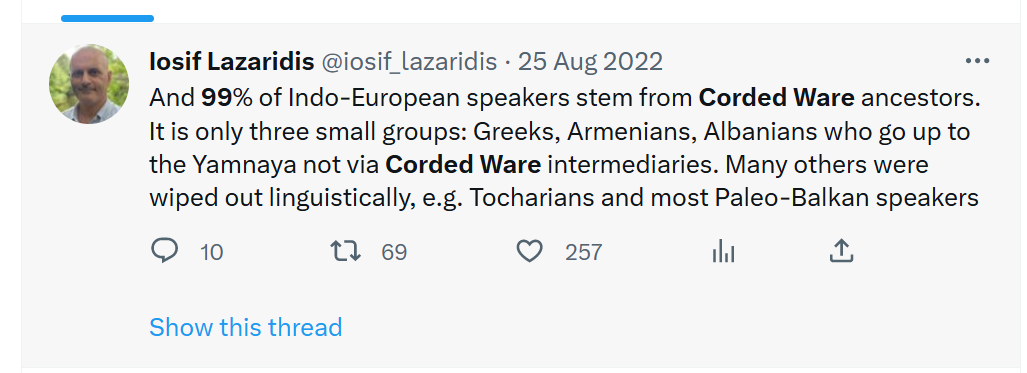This screenshot has width=1027, height=373.
Task: Open tweet analytics bar chart icon
Action: click(724, 251)
